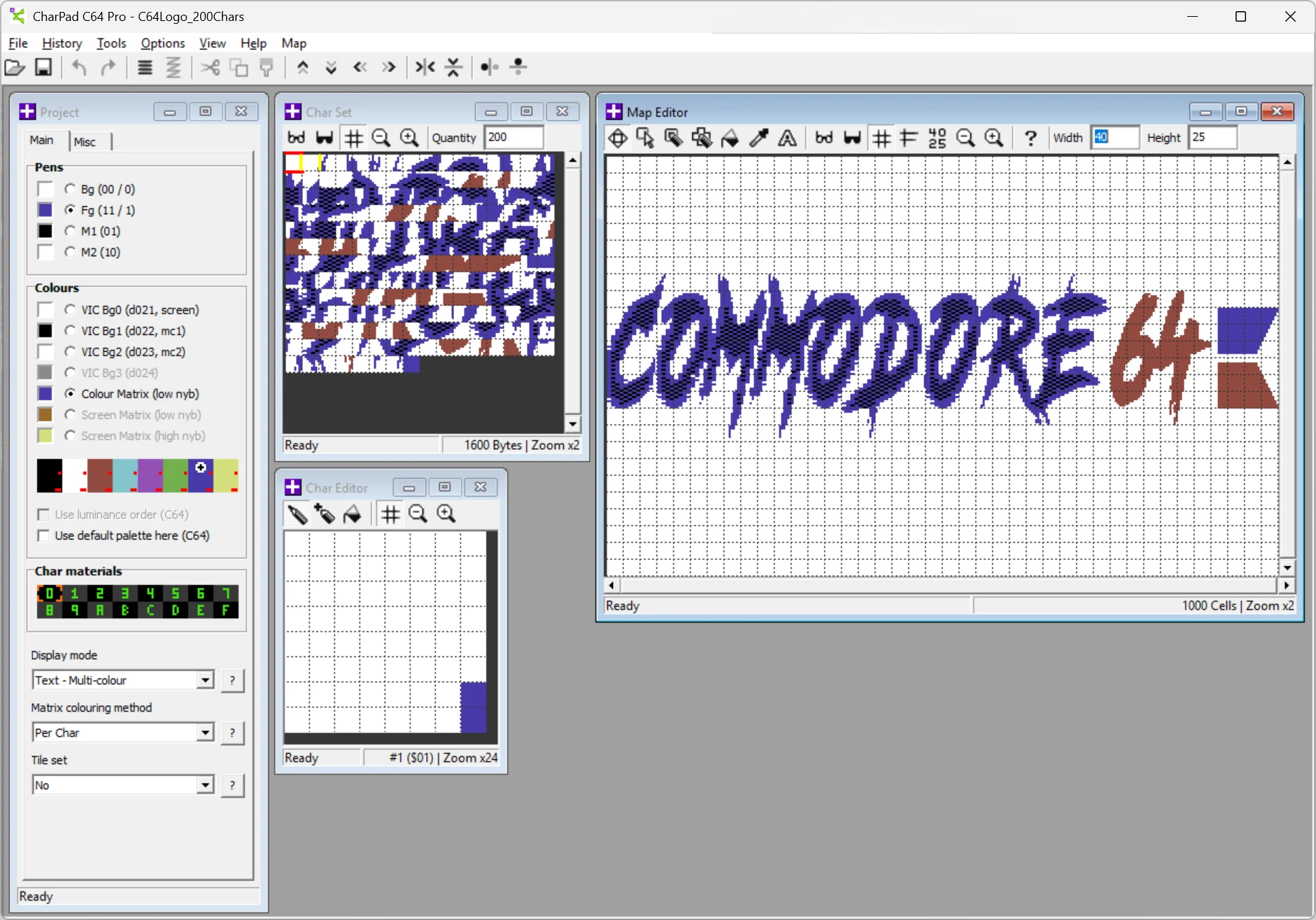Expand the Display mode dropdown
This screenshot has width=1316, height=920.
pyautogui.click(x=204, y=680)
